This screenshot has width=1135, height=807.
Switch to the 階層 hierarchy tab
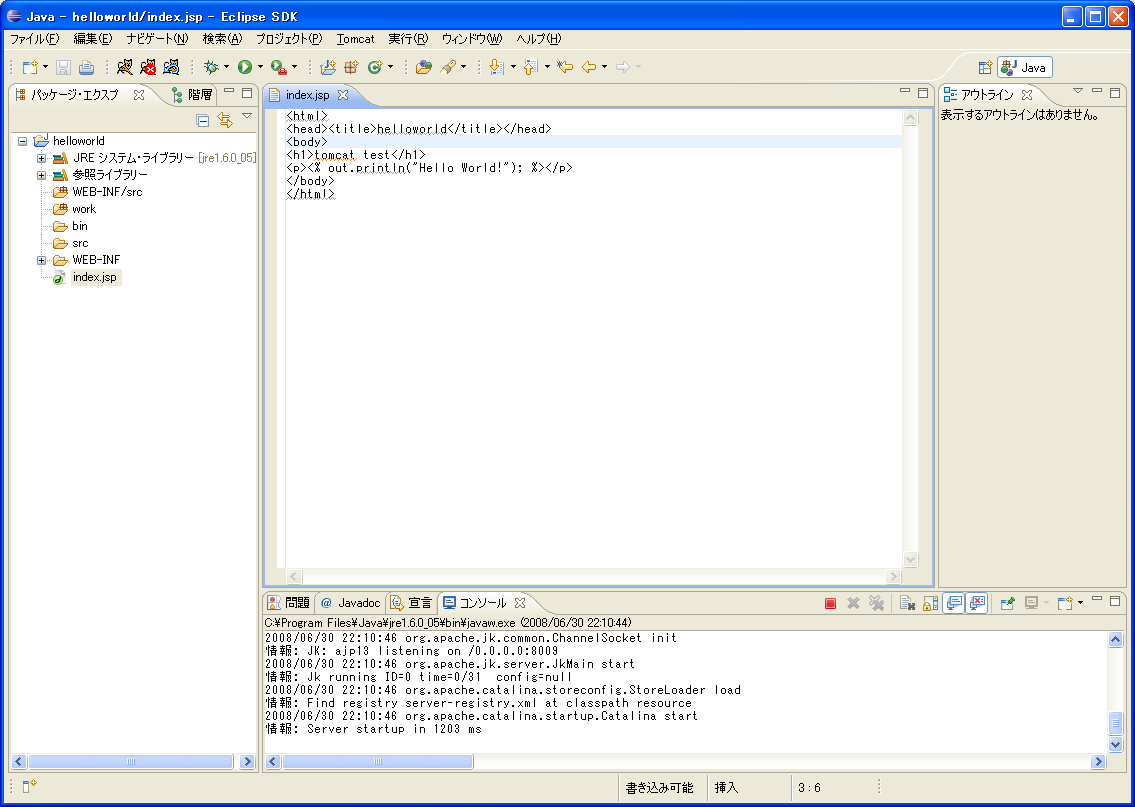coord(192,95)
